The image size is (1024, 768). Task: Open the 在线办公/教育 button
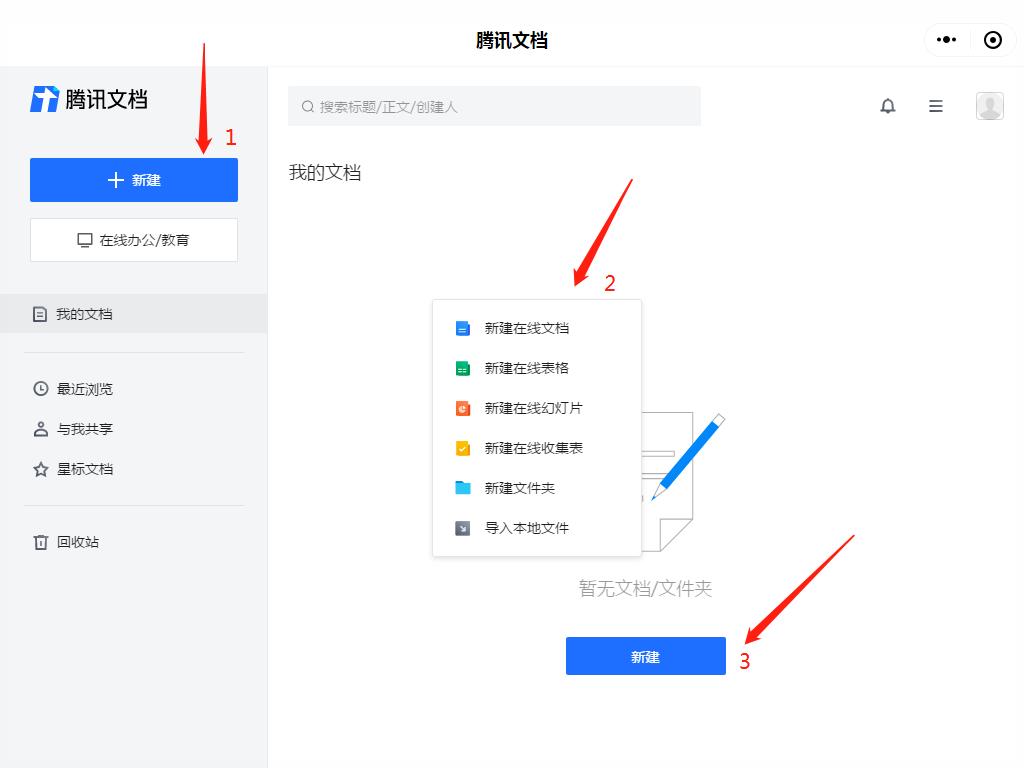coord(134,240)
